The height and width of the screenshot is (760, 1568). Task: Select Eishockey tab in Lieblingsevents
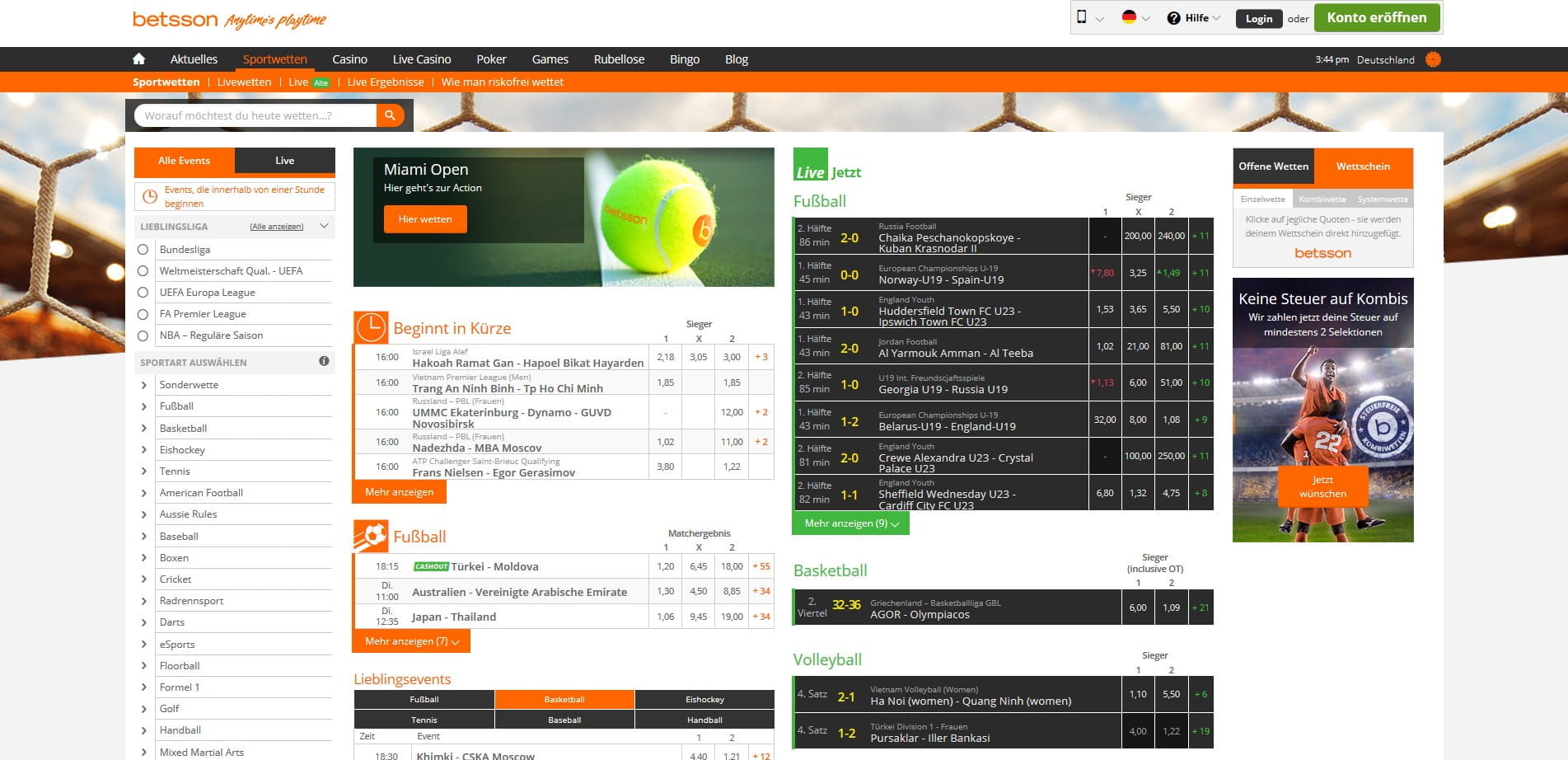click(704, 699)
